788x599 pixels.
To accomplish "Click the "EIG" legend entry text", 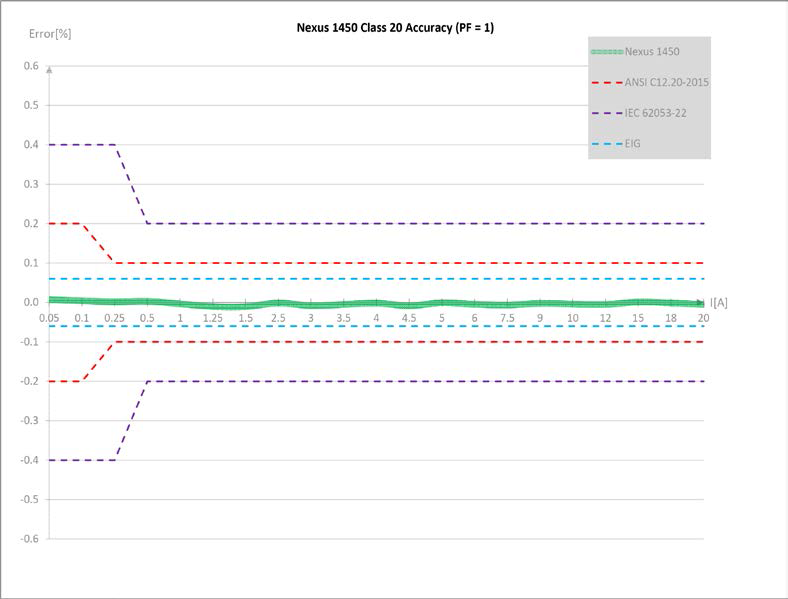I will (633, 143).
